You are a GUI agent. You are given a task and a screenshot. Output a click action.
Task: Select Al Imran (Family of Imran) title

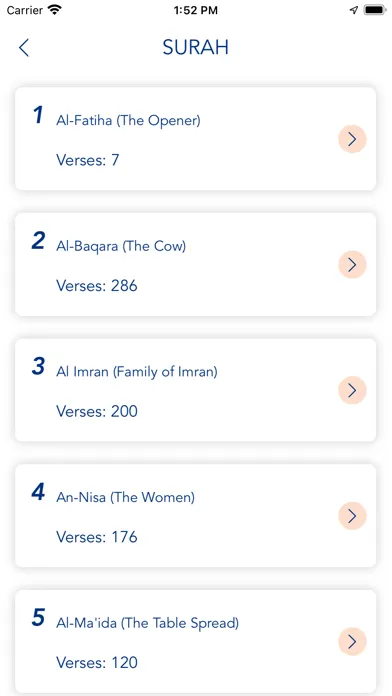point(137,372)
